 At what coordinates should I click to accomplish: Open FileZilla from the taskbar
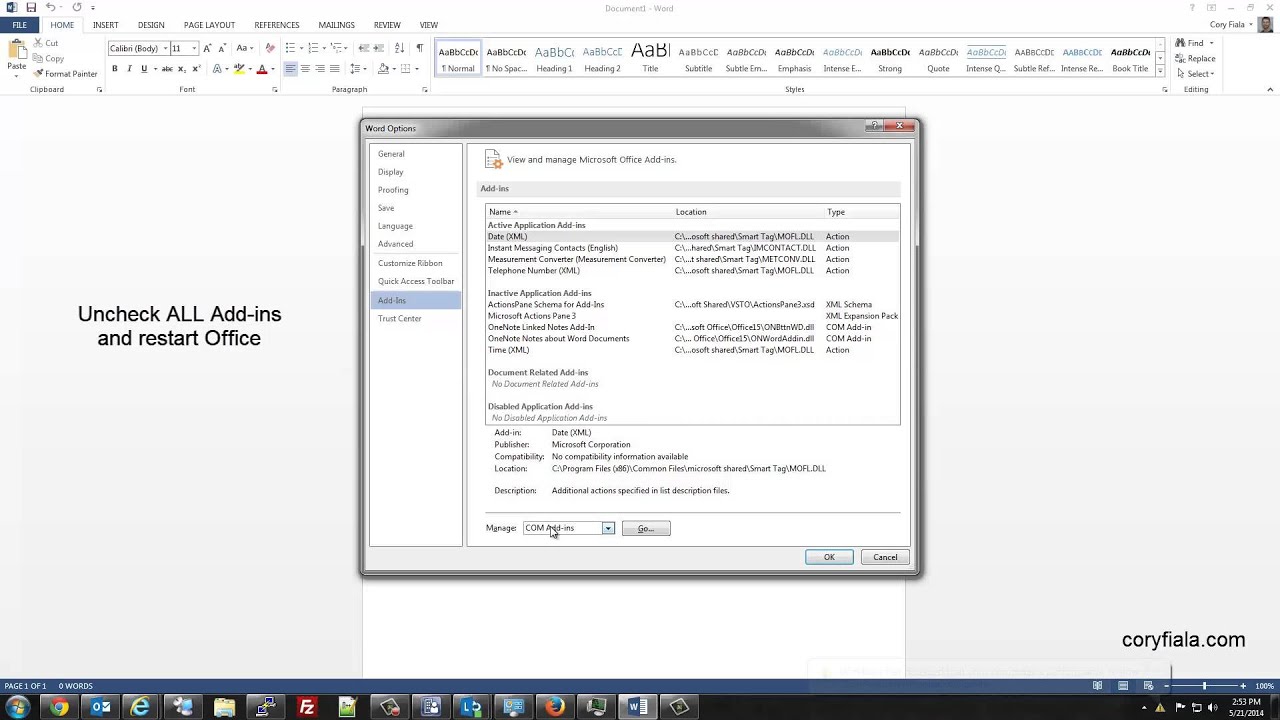click(307, 707)
